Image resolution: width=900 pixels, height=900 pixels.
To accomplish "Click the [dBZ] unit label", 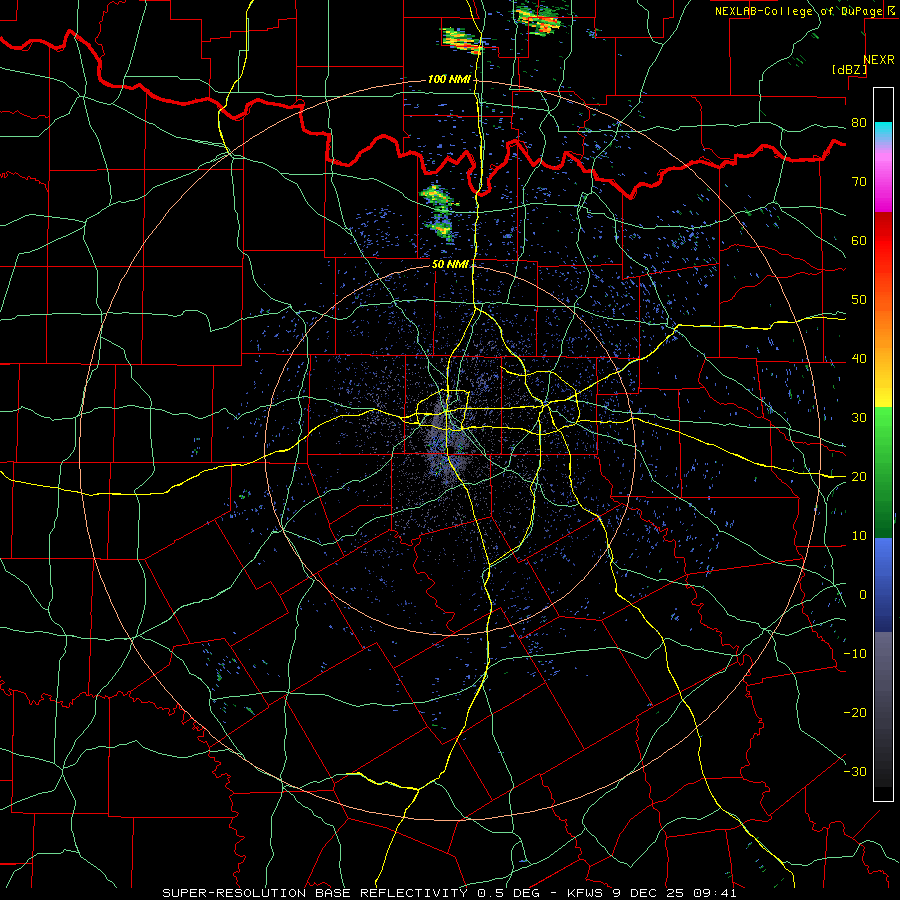I will click(x=849, y=69).
